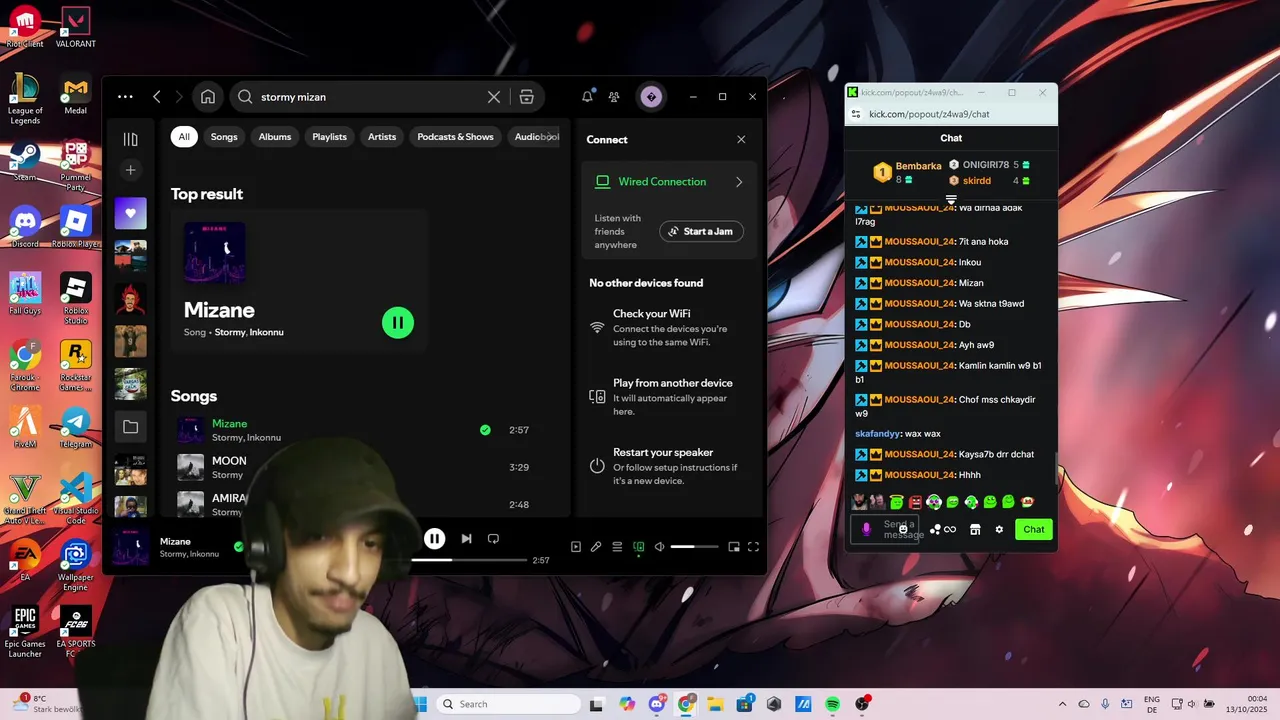Mute Spotify volume

click(659, 547)
